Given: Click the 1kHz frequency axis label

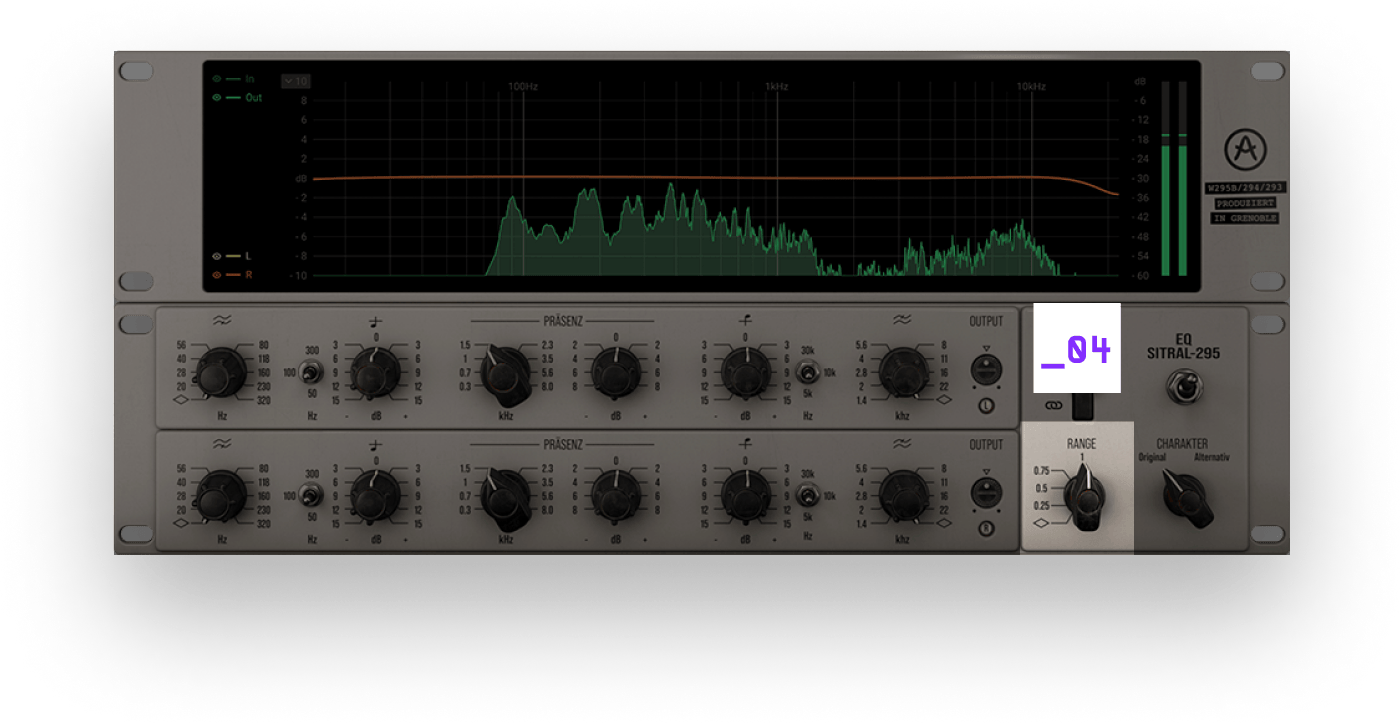Looking at the screenshot, I should pyautogui.click(x=777, y=87).
